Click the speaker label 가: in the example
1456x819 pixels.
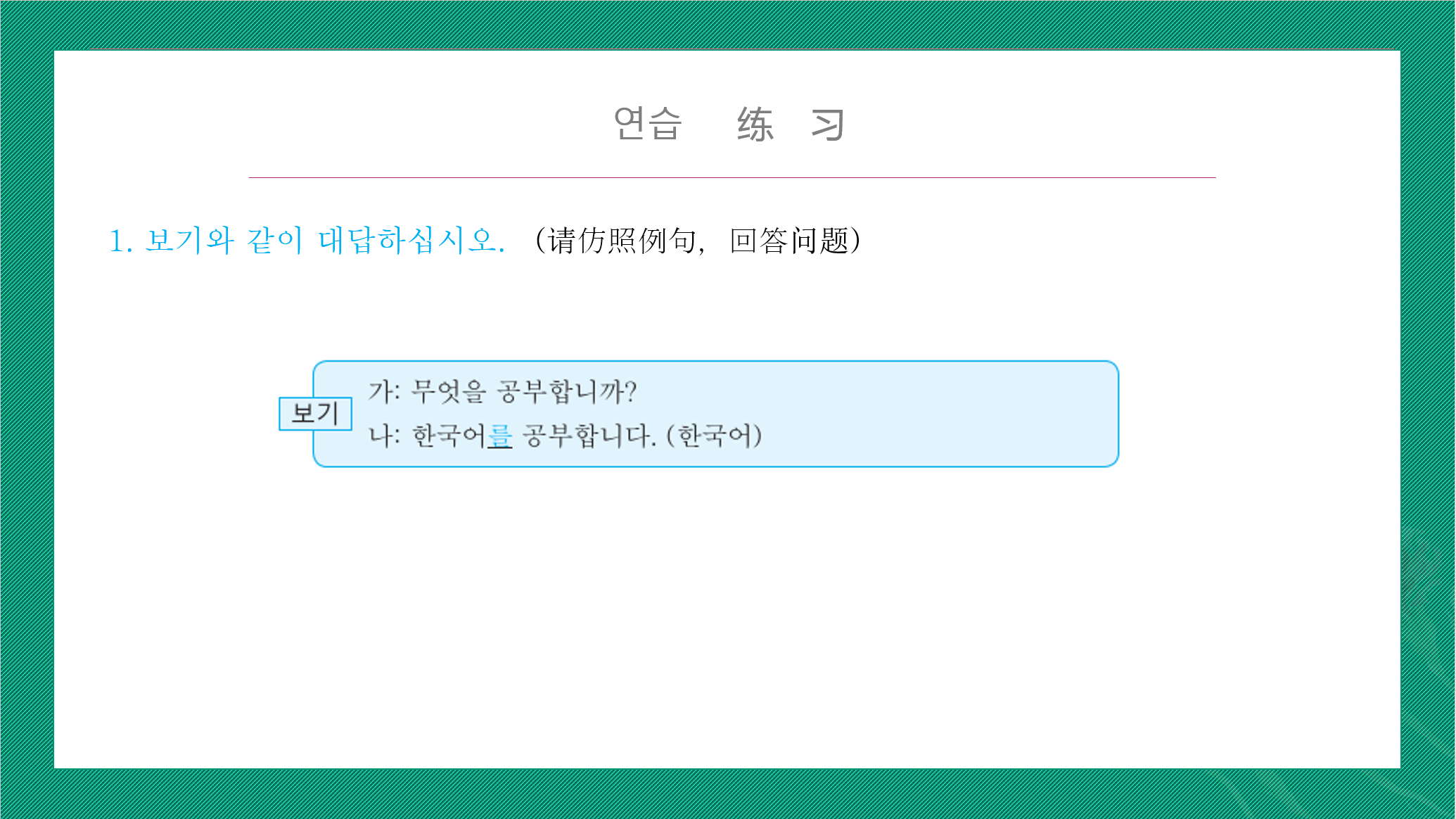coord(384,391)
